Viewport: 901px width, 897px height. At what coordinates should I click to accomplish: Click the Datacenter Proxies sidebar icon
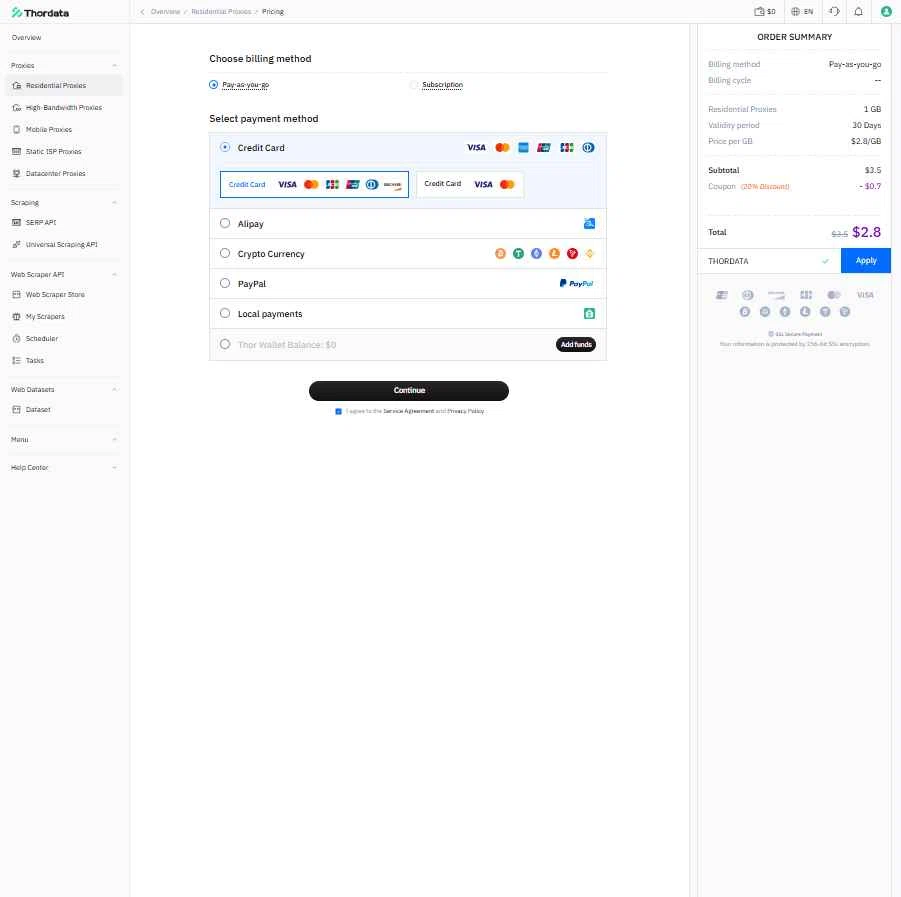point(17,174)
